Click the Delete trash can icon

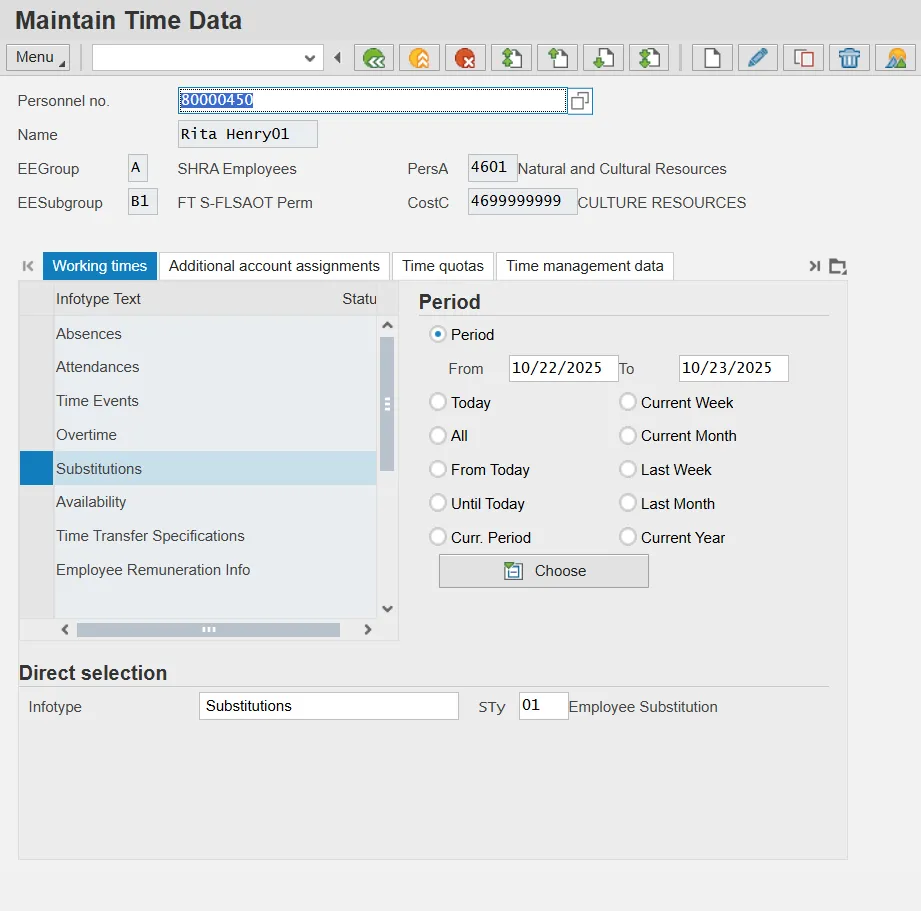click(849, 58)
